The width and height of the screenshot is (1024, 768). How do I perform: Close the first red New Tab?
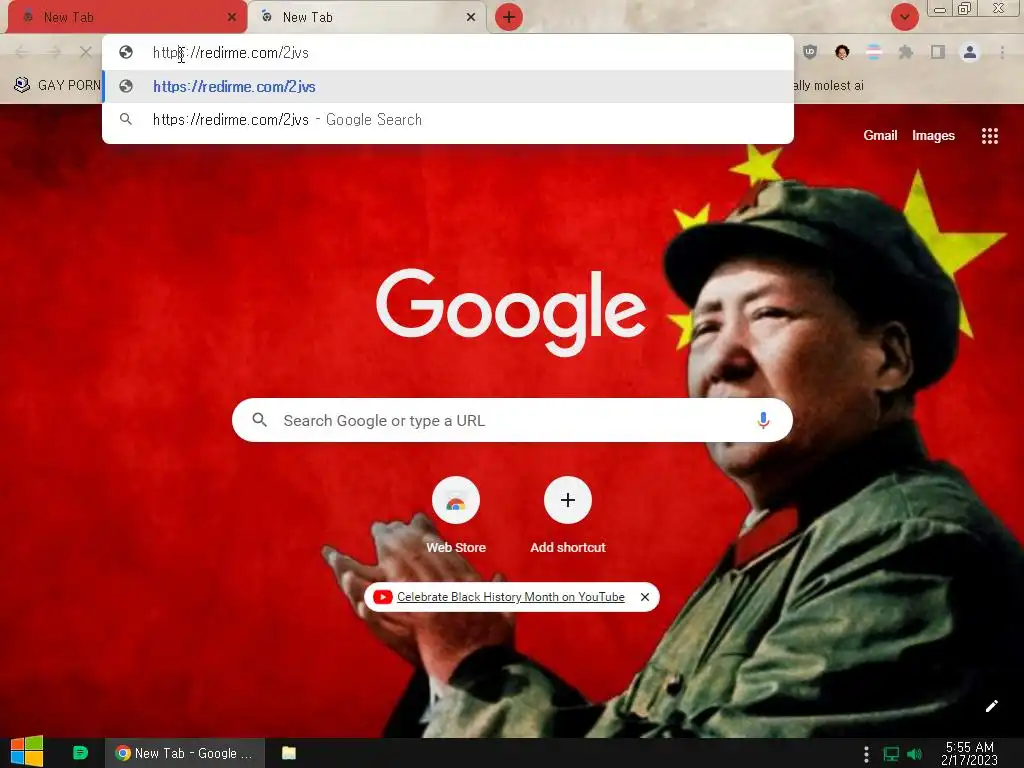click(232, 17)
